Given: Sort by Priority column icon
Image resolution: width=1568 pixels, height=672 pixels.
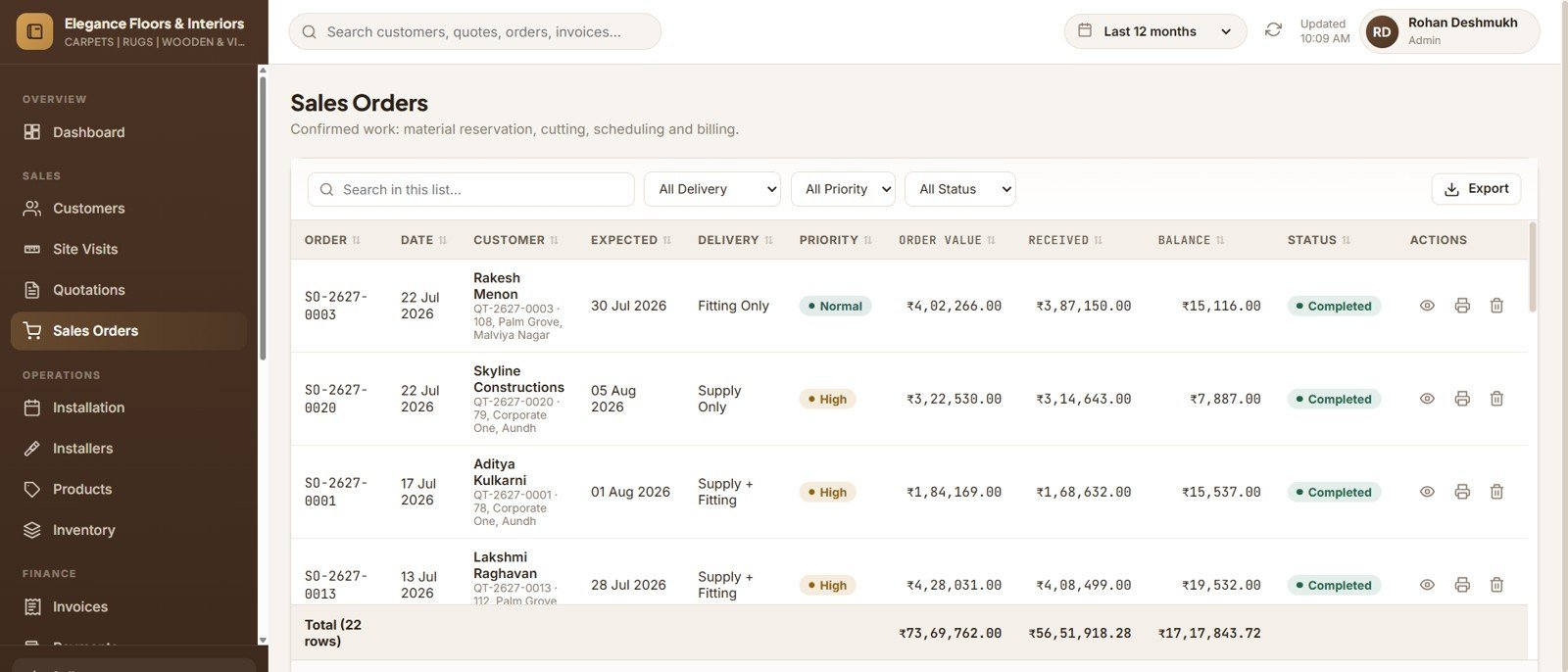Looking at the screenshot, I should point(868,240).
